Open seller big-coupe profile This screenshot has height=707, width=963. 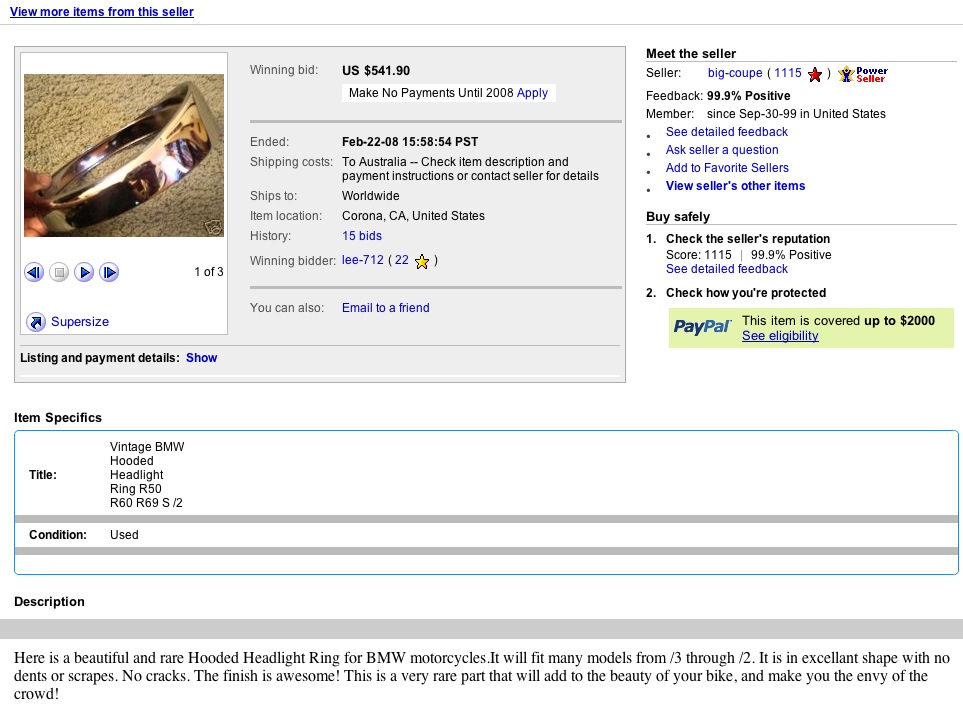pyautogui.click(x=735, y=73)
